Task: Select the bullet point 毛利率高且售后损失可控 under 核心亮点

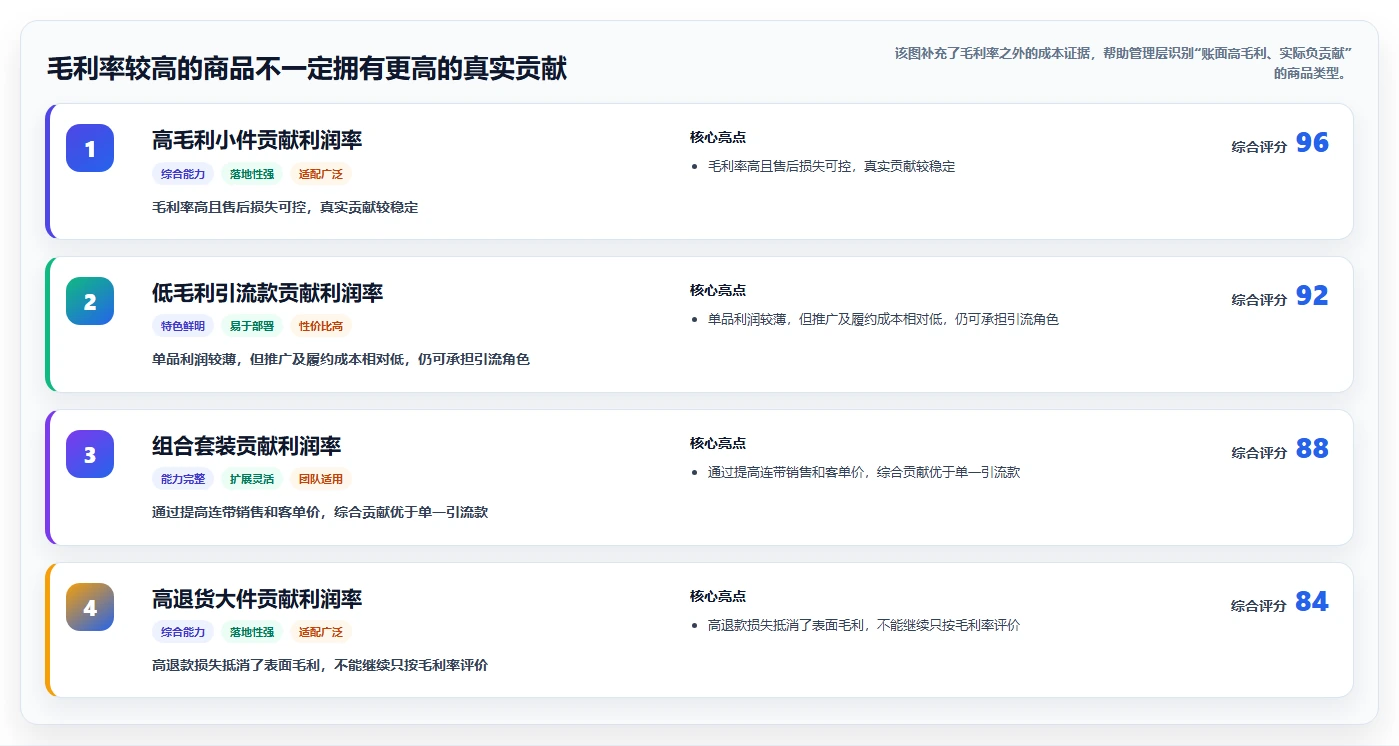Action: [x=832, y=166]
